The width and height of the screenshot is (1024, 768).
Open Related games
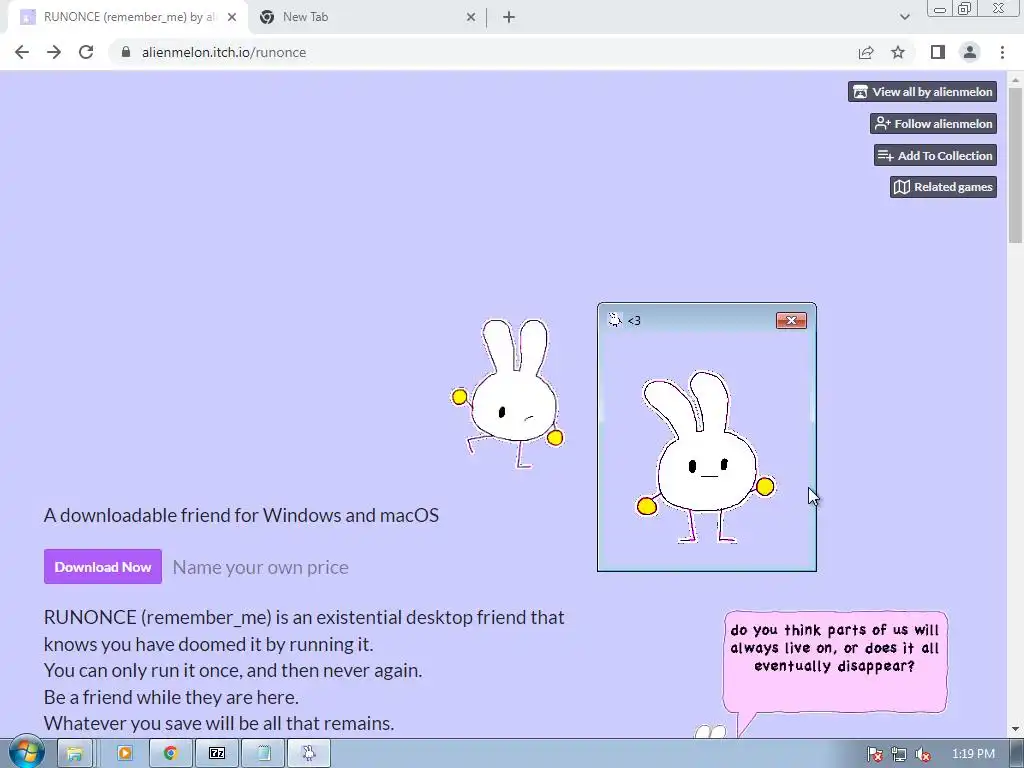tap(943, 187)
